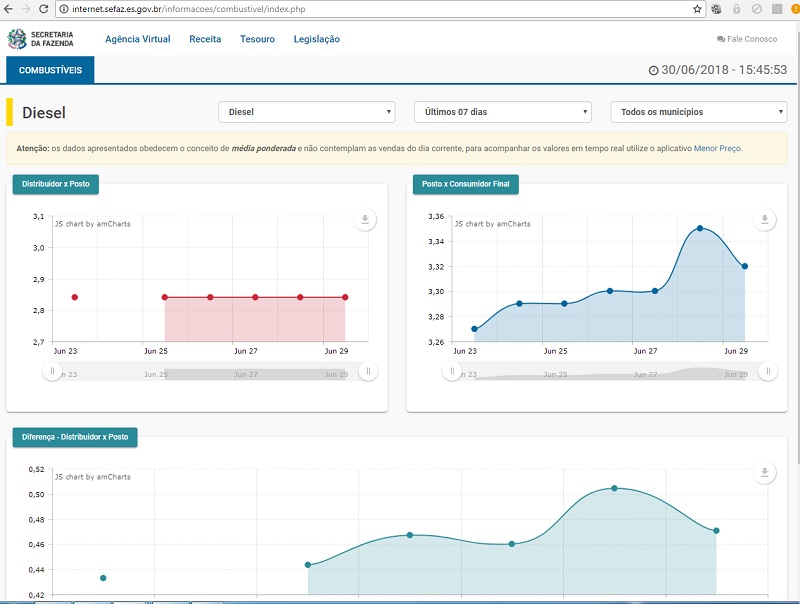Click the isolated Jun 23 red data point

[74, 297]
